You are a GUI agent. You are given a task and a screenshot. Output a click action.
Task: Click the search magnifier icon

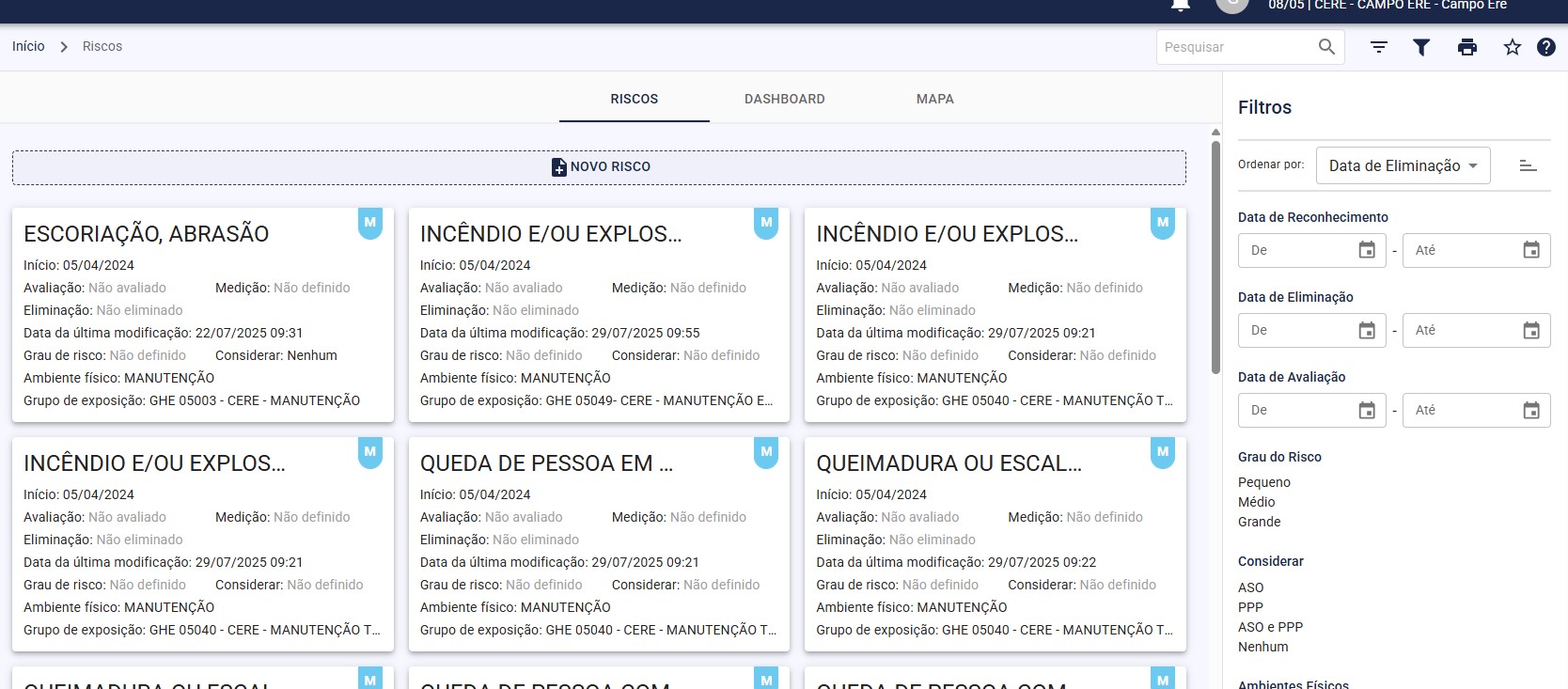point(1326,47)
